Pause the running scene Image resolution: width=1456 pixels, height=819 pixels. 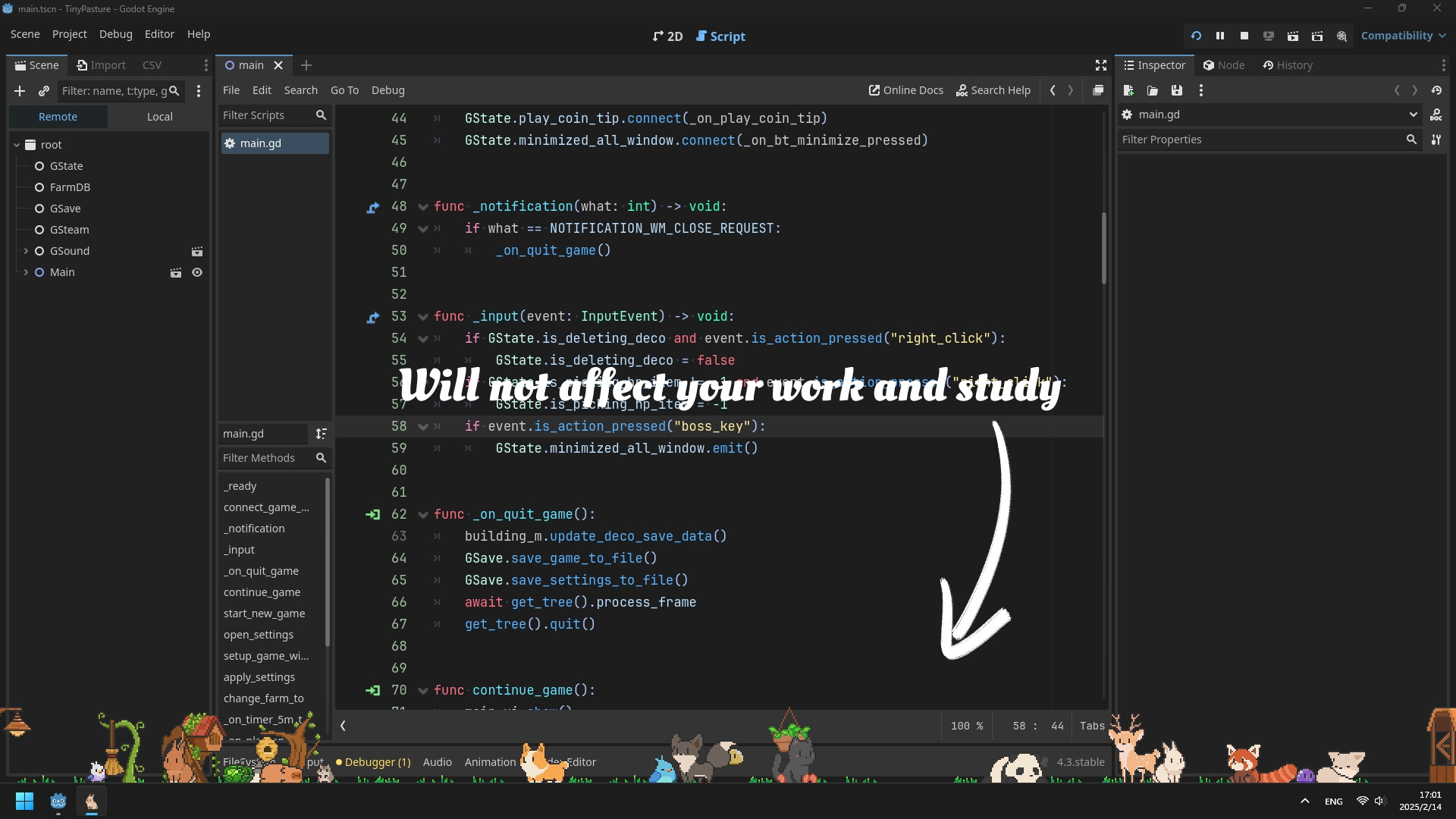(x=1221, y=36)
